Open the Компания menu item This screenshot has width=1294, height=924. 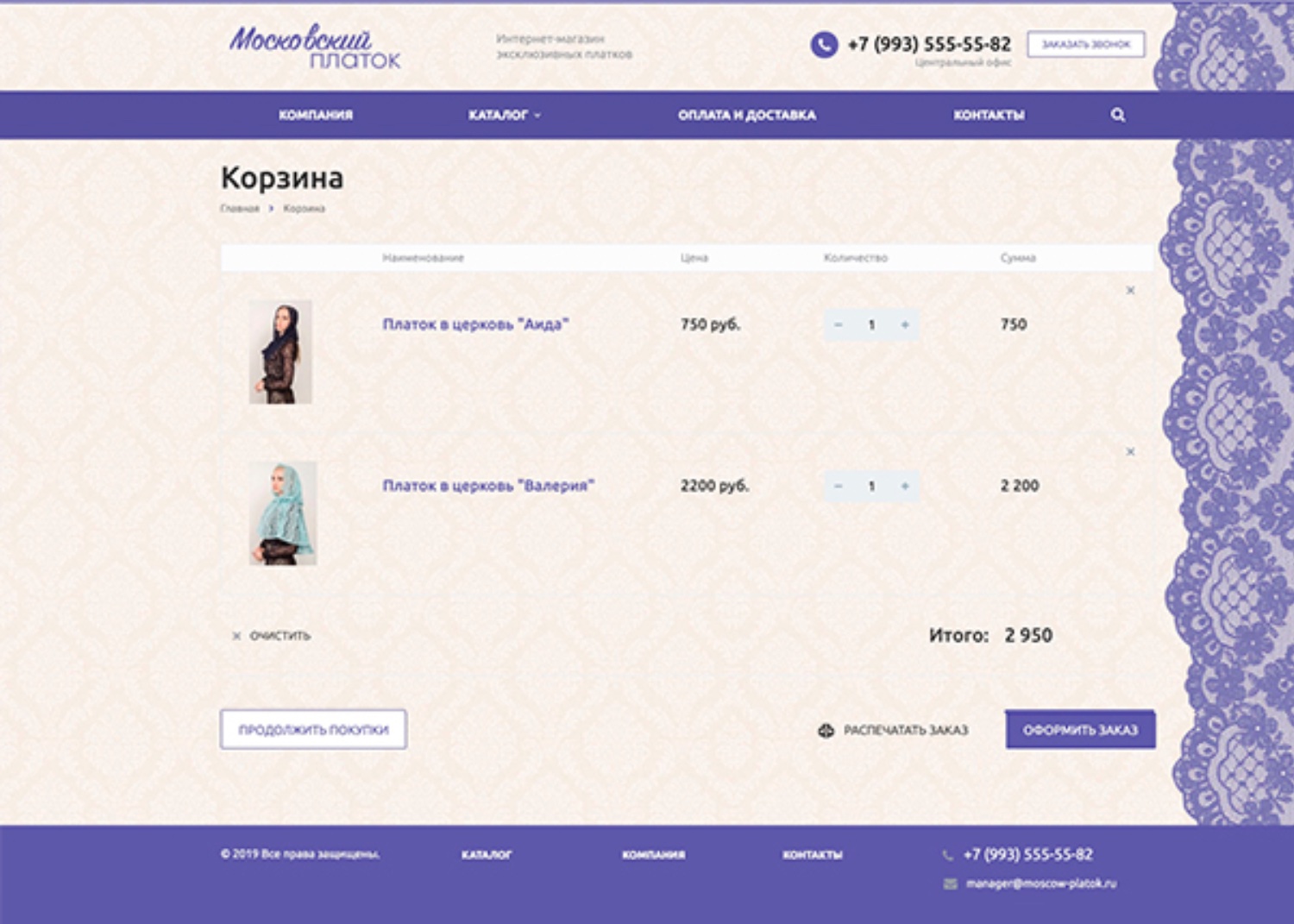[x=316, y=115]
